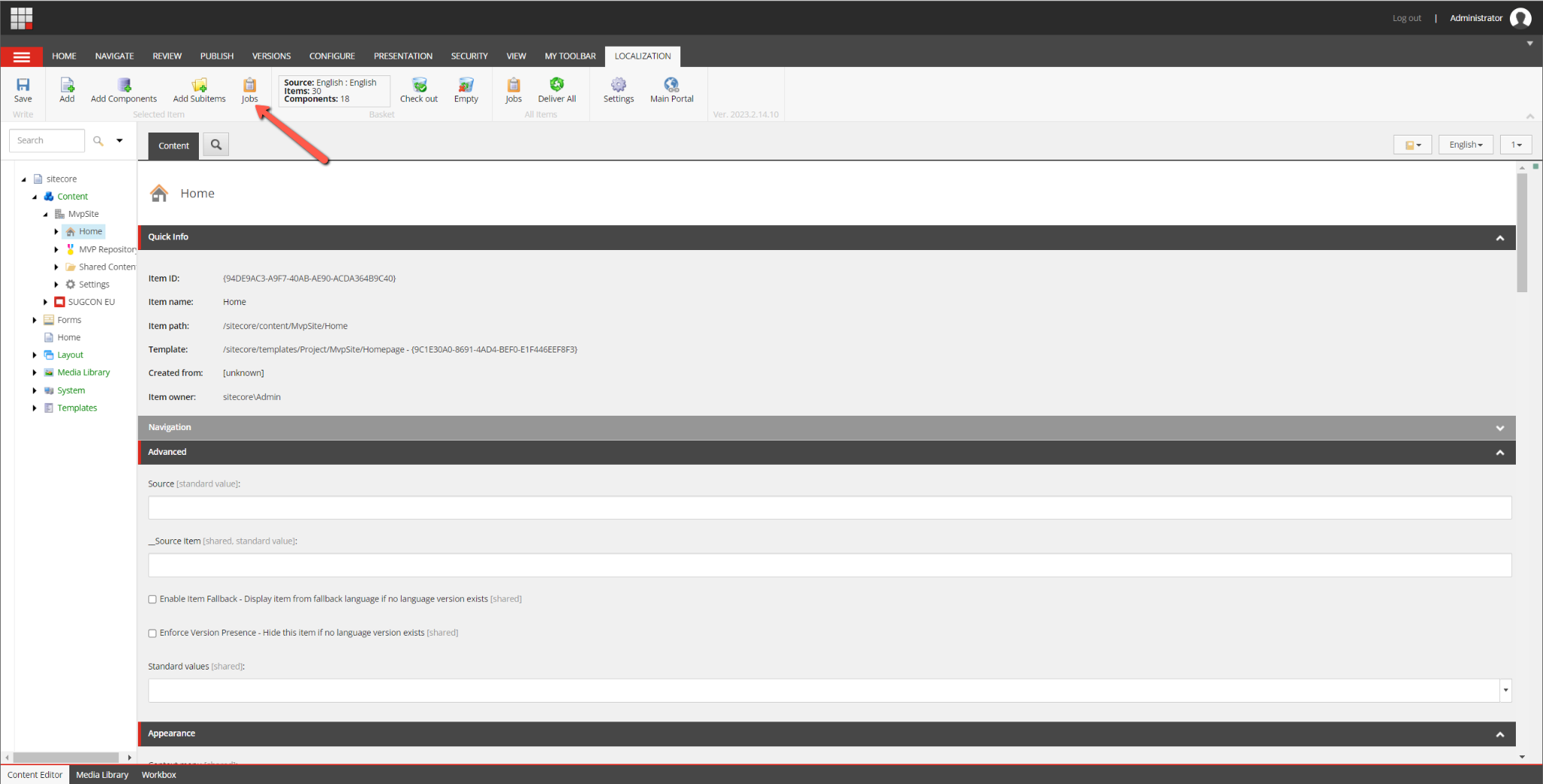Screen dimensions: 1543x784
Task: Click the Template path value
Action: (400, 349)
